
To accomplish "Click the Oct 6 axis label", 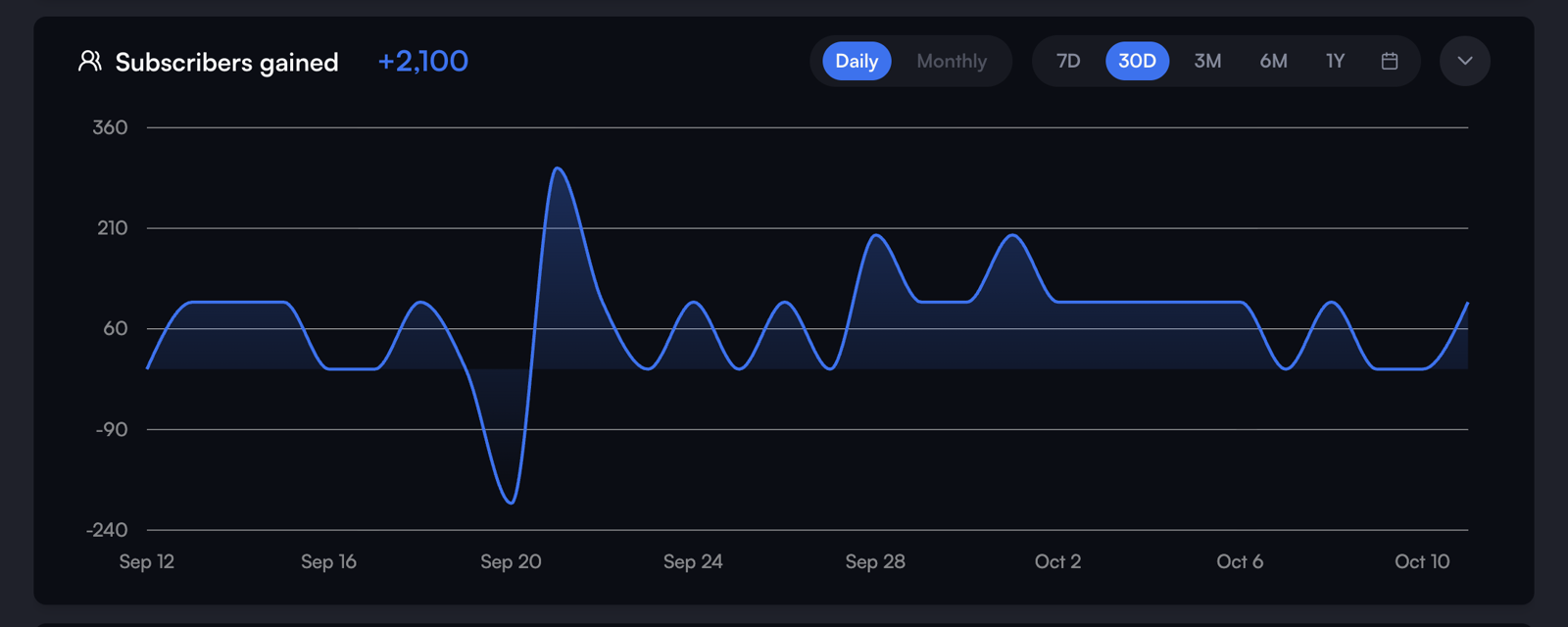I will click(1240, 562).
